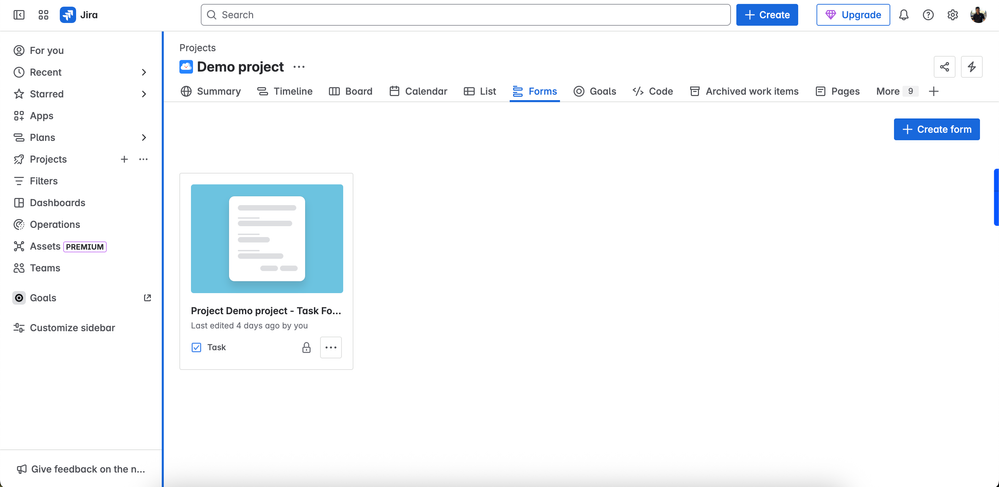Create a project with sidebar plus icon
Viewport: 999px width, 487px height.
point(124,159)
